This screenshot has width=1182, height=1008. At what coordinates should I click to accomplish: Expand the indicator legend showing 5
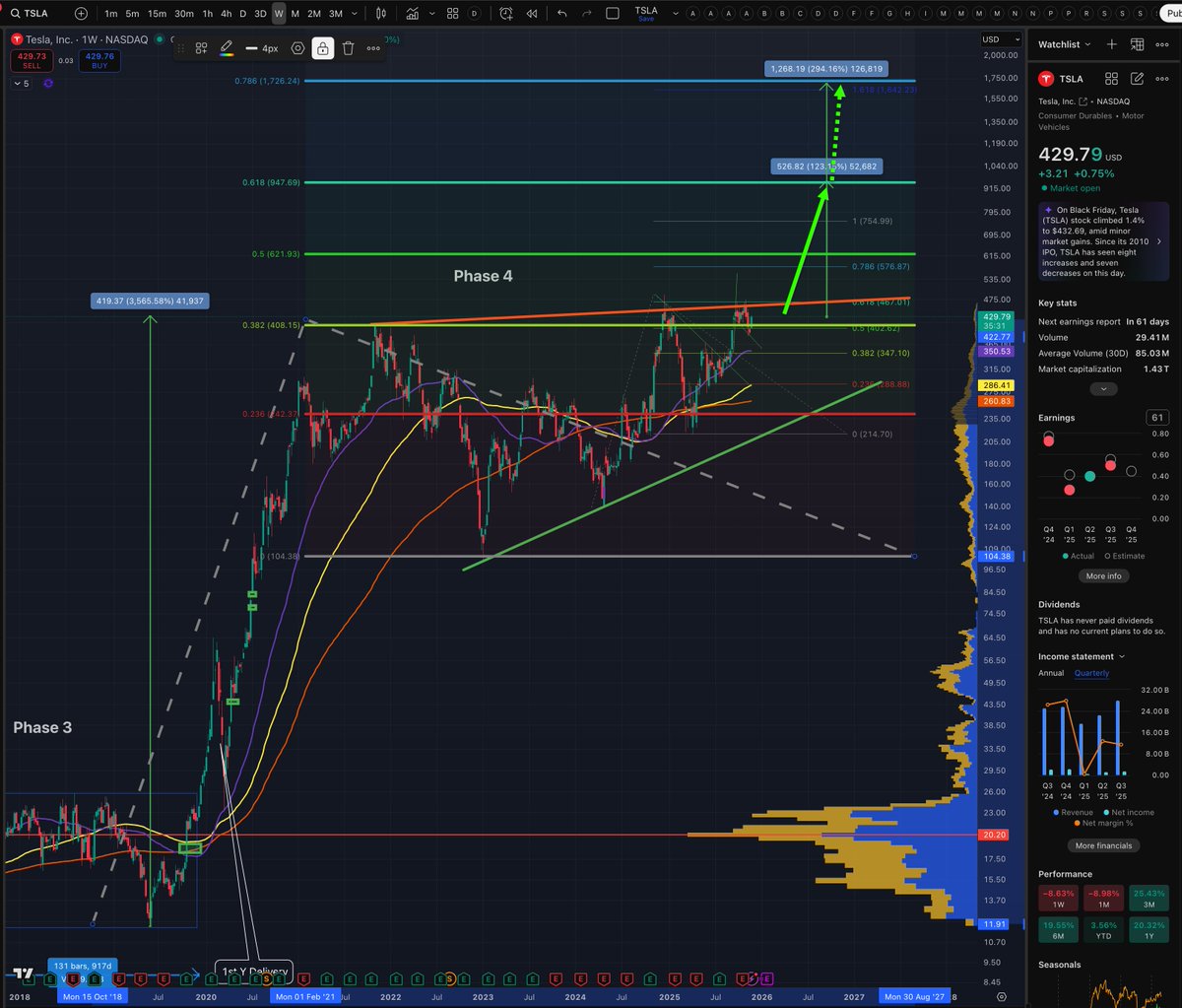click(21, 84)
